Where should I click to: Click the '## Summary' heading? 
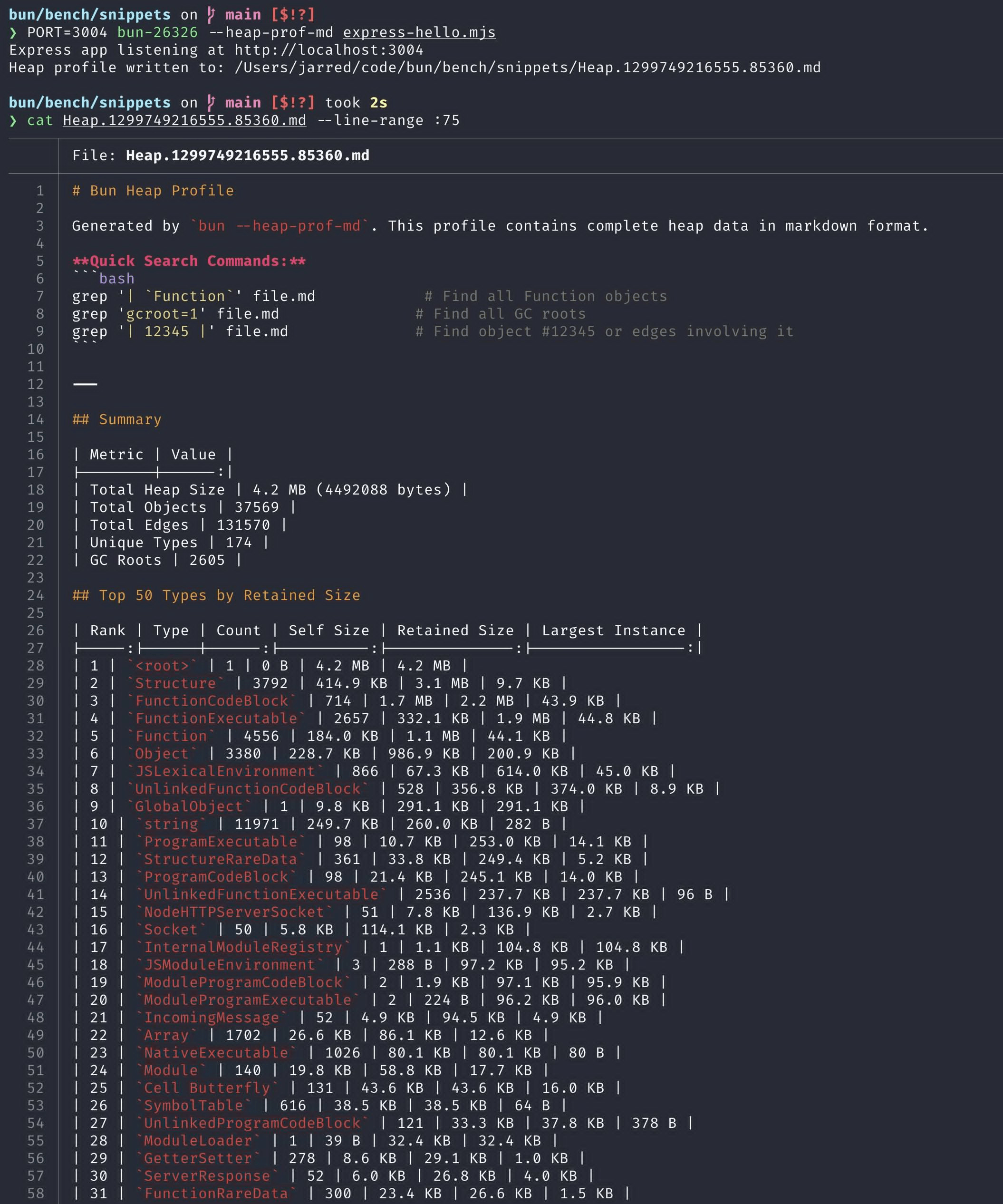[117, 420]
